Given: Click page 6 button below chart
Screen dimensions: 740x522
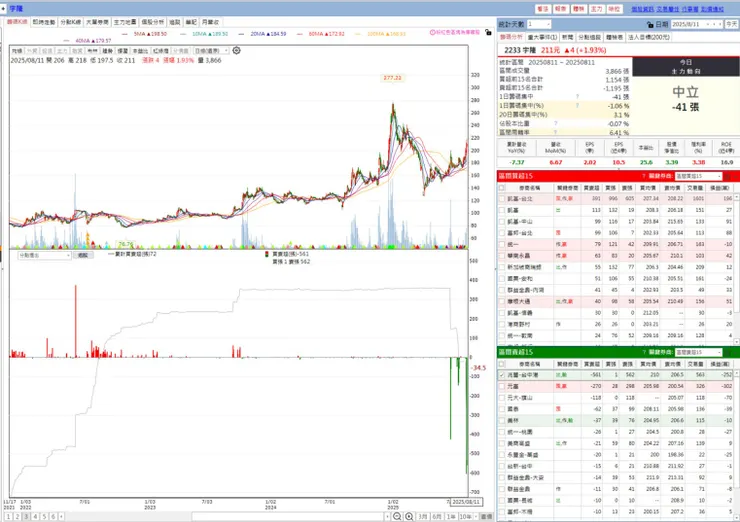Looking at the screenshot, I should pos(53,517).
